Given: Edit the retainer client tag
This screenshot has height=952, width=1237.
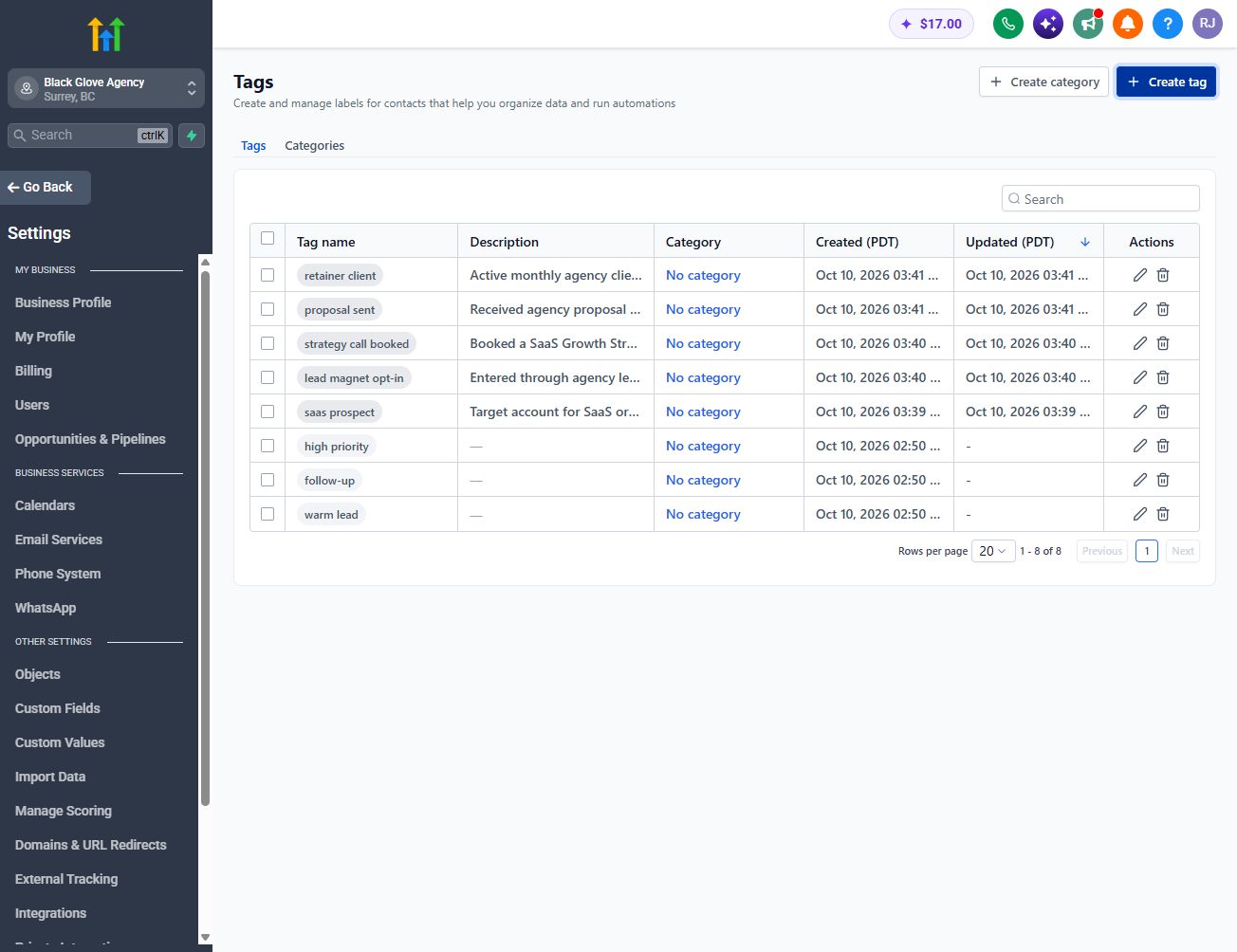Looking at the screenshot, I should point(1140,275).
